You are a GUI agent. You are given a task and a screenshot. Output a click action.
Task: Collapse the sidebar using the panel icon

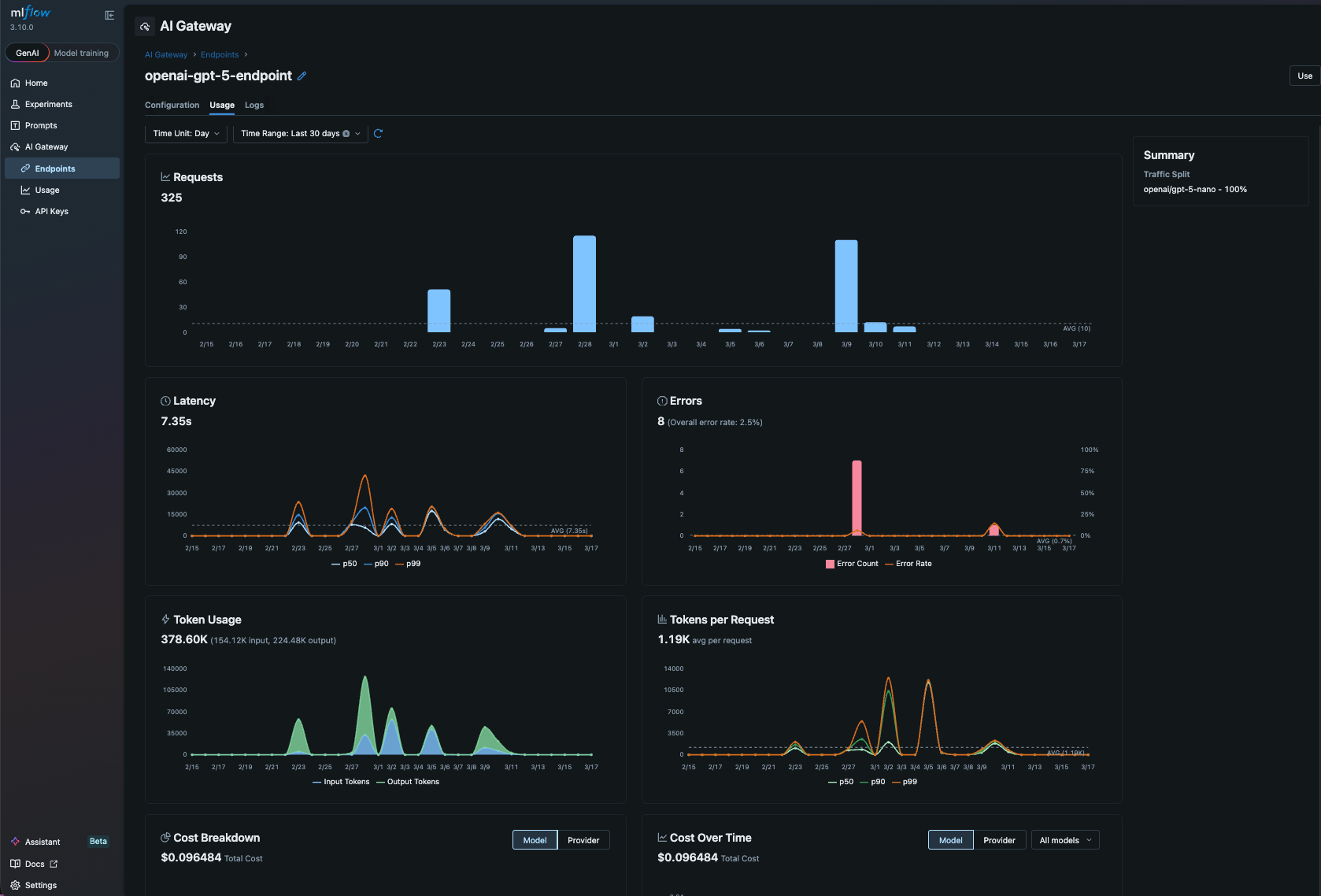click(x=109, y=13)
